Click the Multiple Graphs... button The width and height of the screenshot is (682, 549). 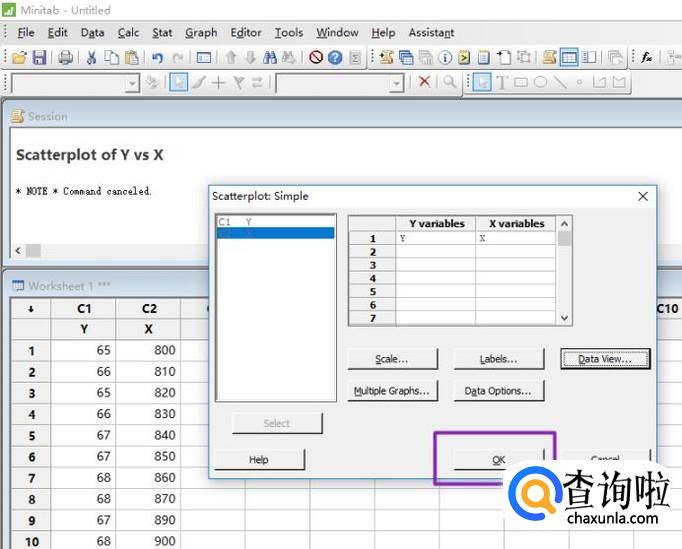[x=392, y=391]
